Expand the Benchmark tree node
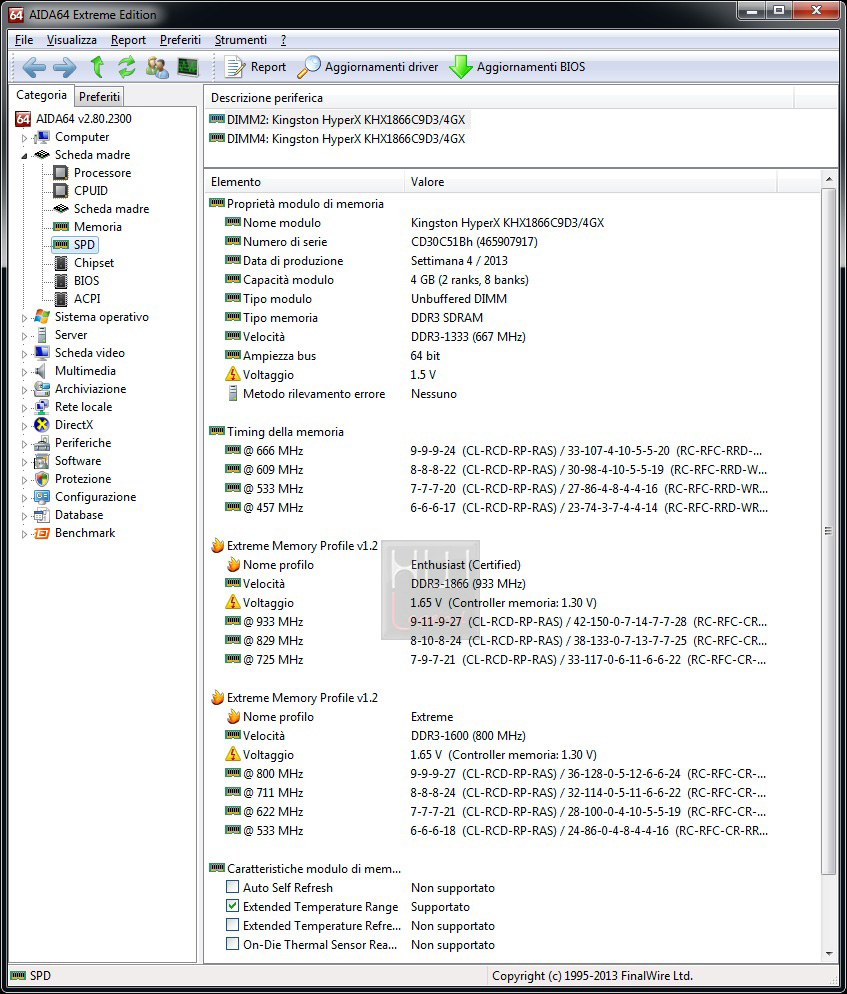847x994 pixels. point(24,534)
